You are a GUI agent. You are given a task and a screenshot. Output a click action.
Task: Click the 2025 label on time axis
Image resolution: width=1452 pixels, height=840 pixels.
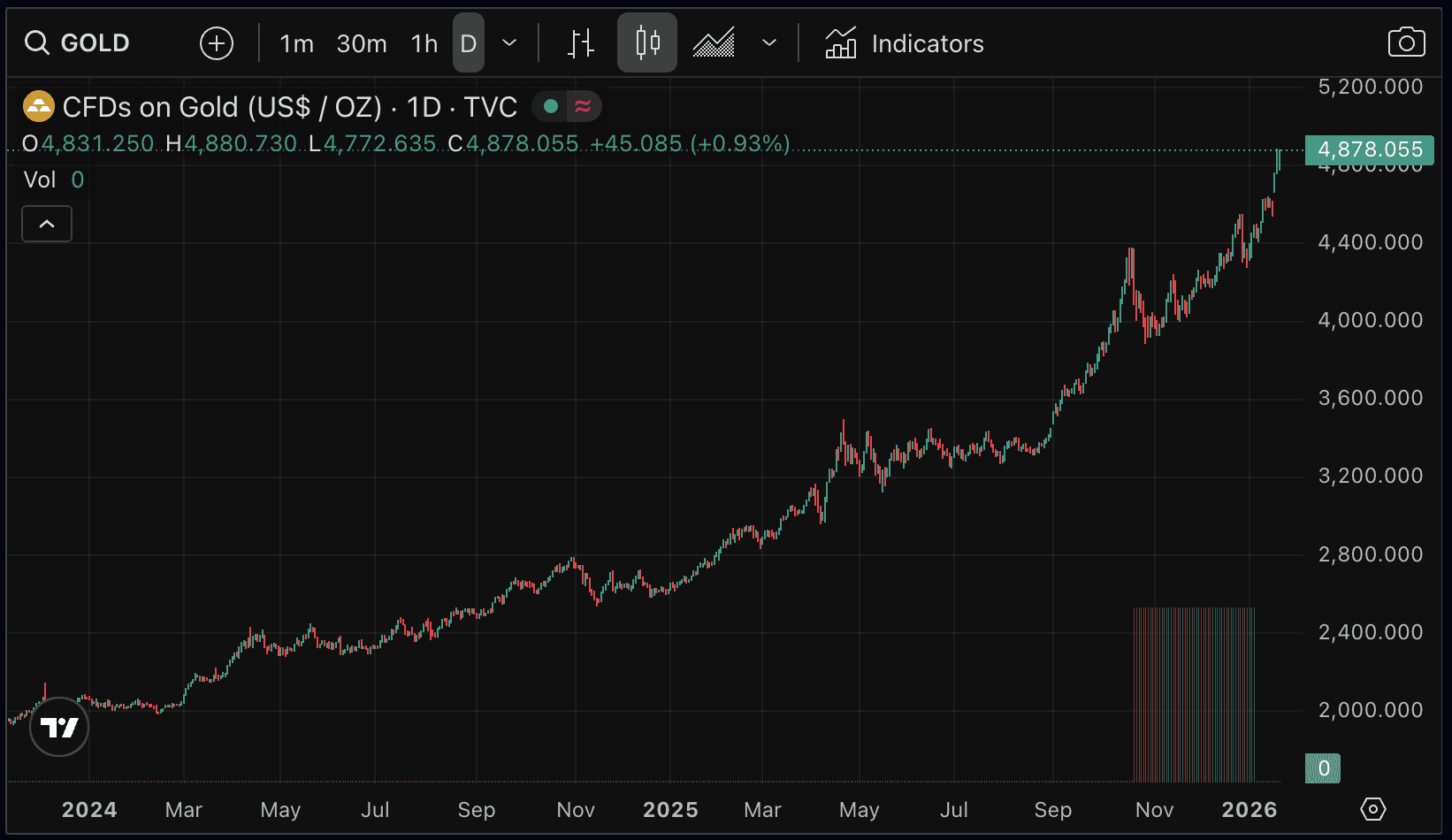[x=670, y=810]
